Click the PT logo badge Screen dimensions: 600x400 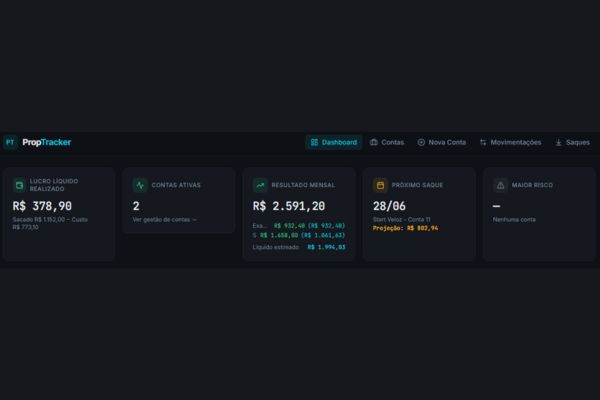coord(10,142)
